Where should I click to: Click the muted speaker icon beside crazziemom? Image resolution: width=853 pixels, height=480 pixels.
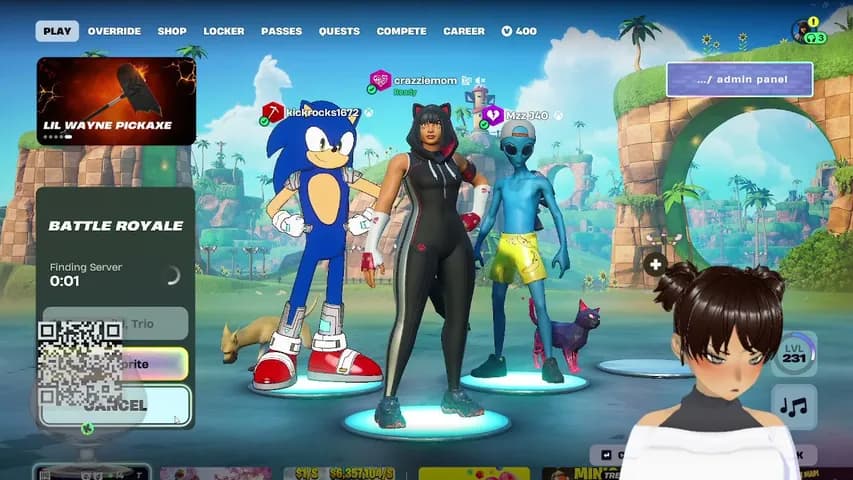click(480, 81)
